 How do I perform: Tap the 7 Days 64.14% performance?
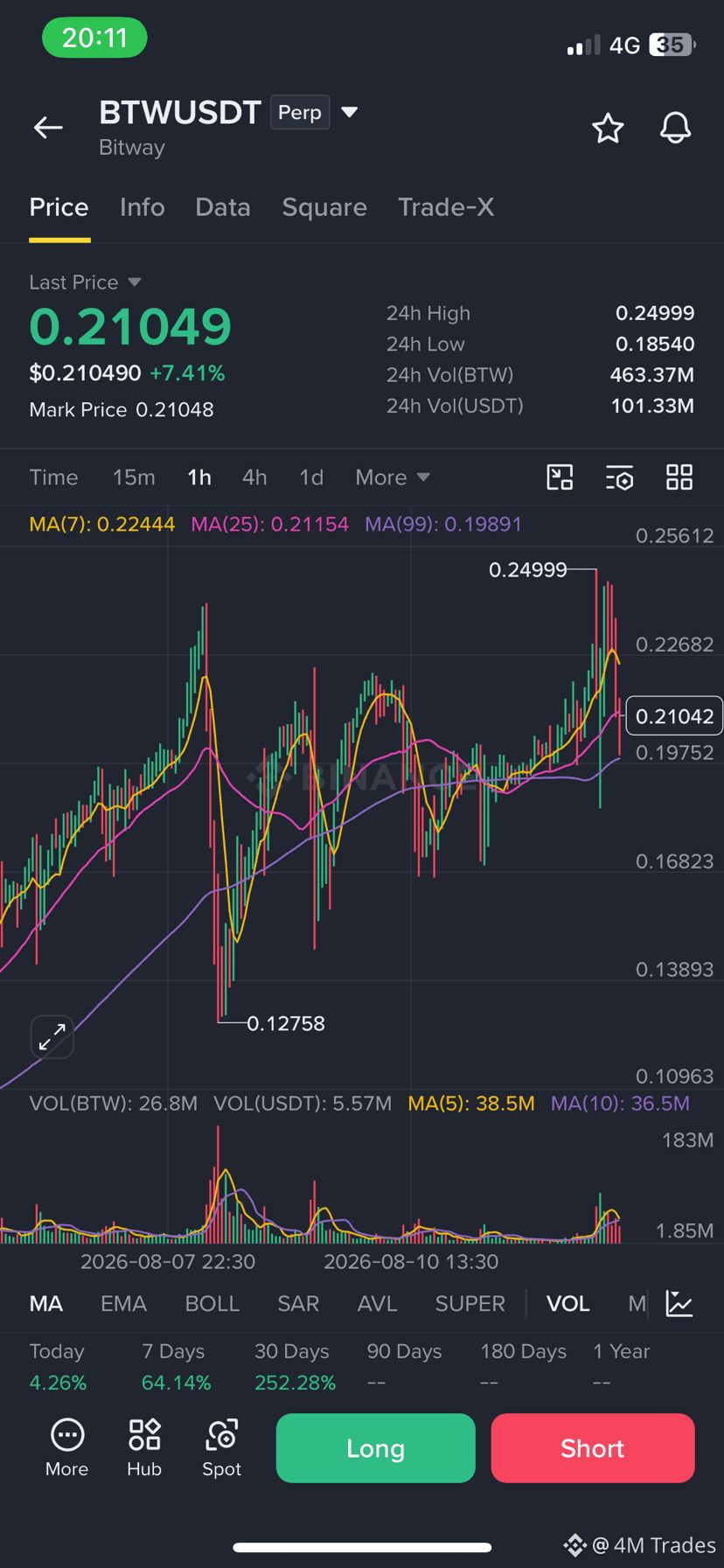(x=176, y=1367)
